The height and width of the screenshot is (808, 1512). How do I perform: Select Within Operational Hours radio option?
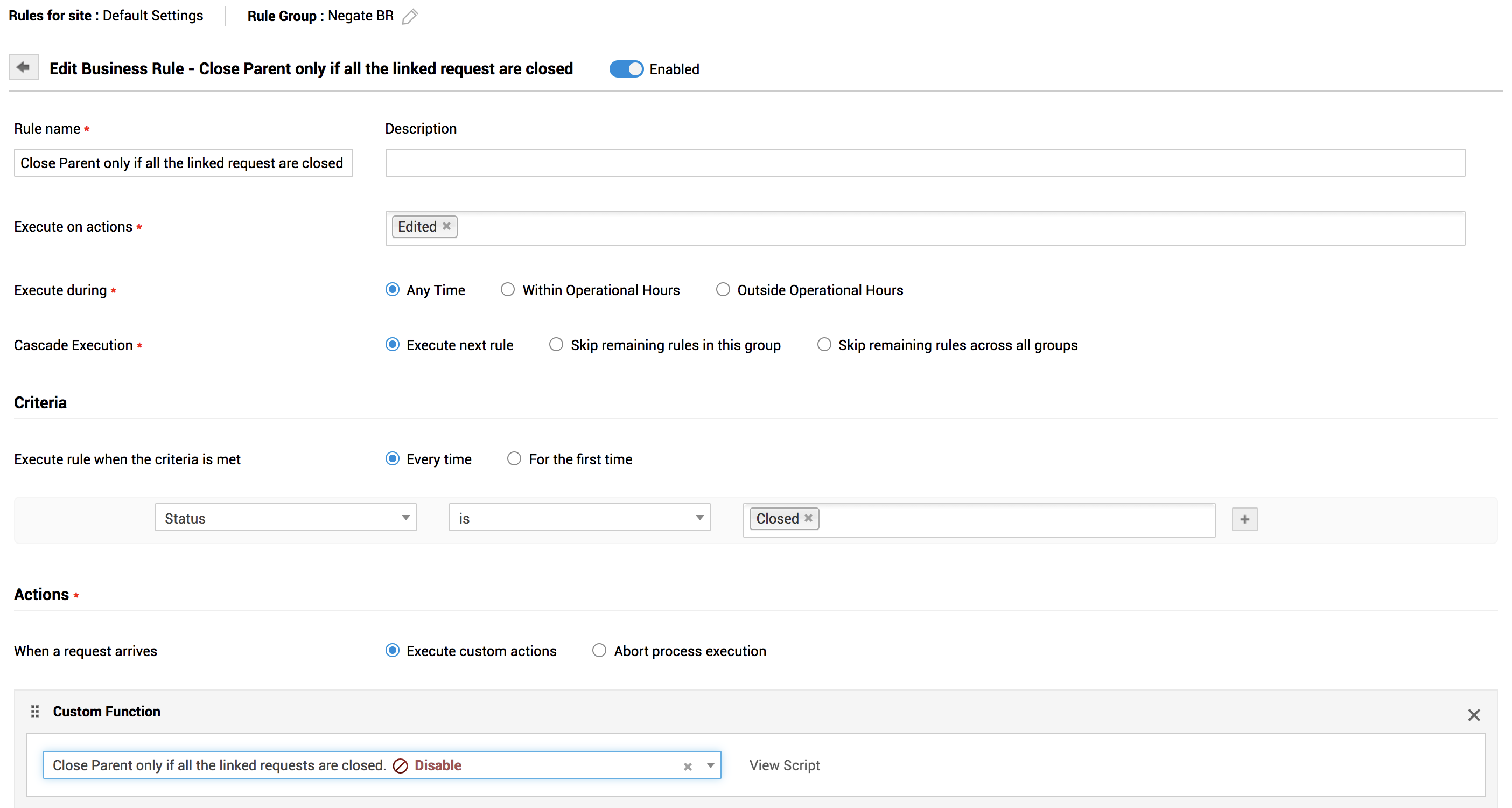508,289
